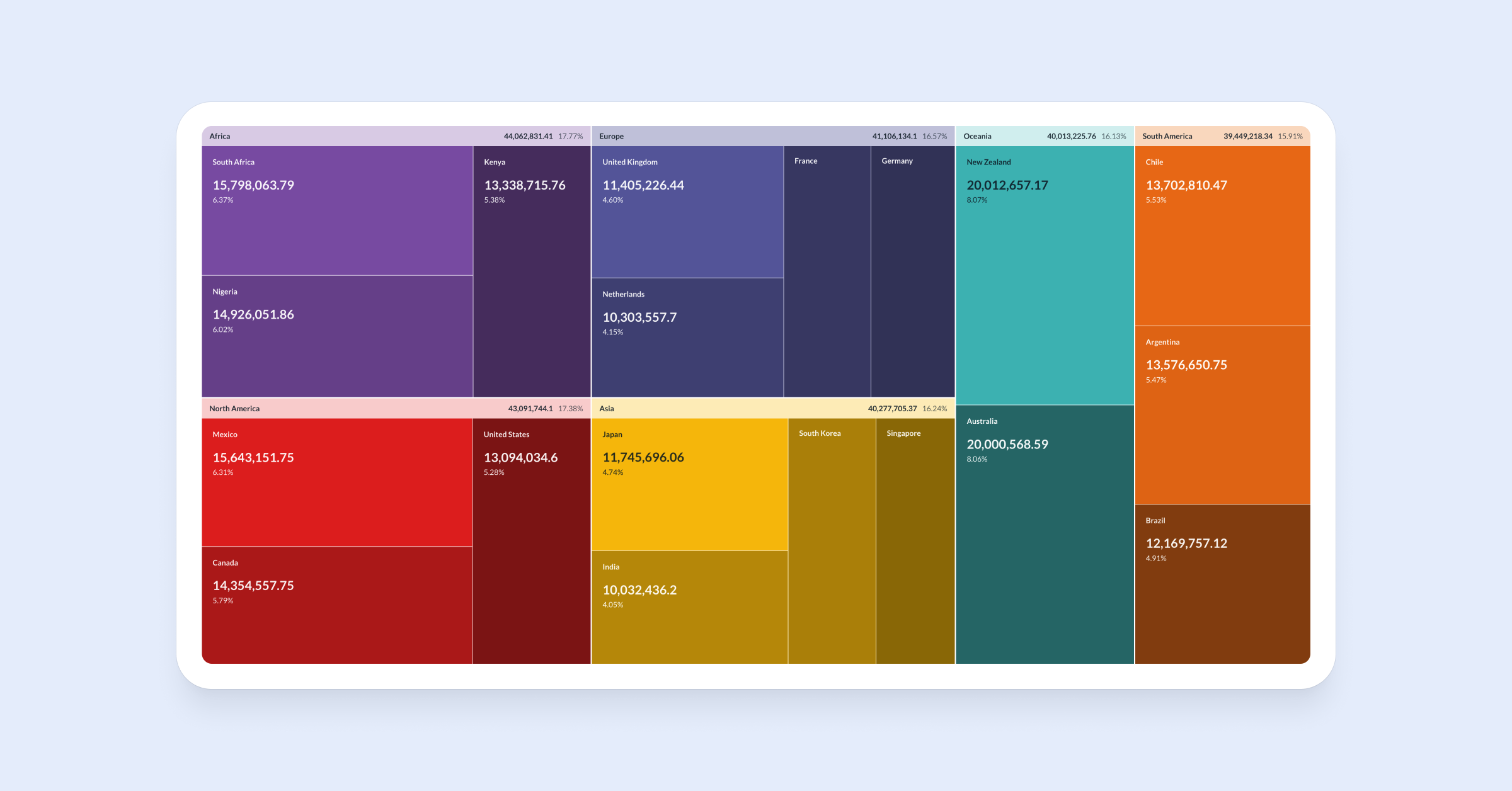Select the France tile
This screenshot has width=1512, height=791.
(x=827, y=271)
